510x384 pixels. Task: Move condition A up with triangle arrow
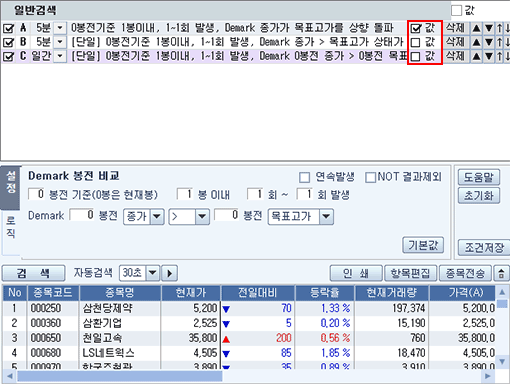[x=476, y=28]
